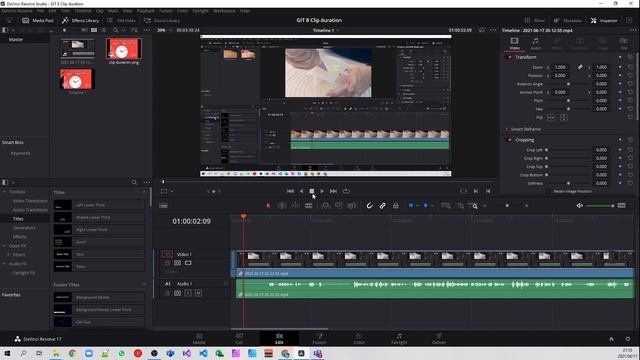The width and height of the screenshot is (640, 360).
Task: Select Video Transitions in the toolbox
Action: click(x=30, y=201)
